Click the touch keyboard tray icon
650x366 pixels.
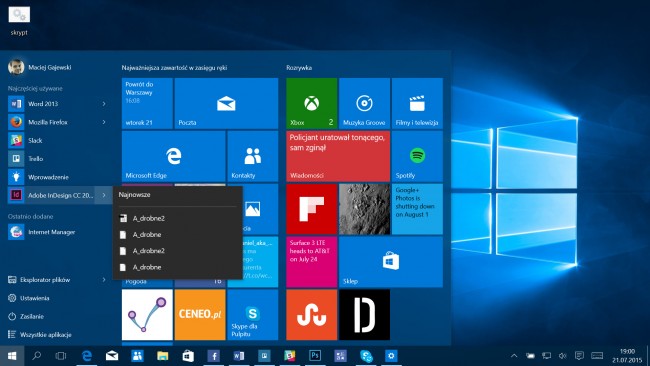point(597,356)
